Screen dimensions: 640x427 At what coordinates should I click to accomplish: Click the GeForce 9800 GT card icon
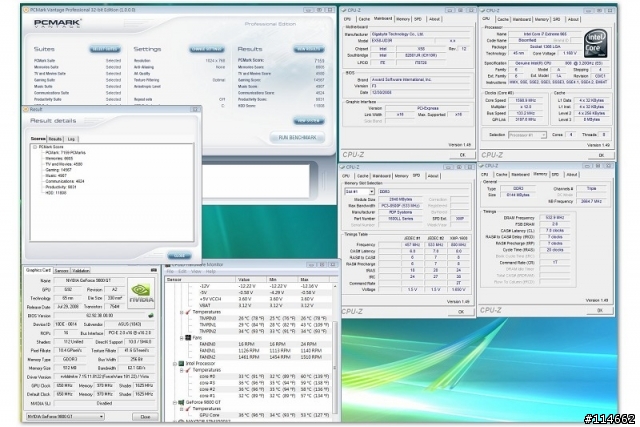click(x=181, y=402)
